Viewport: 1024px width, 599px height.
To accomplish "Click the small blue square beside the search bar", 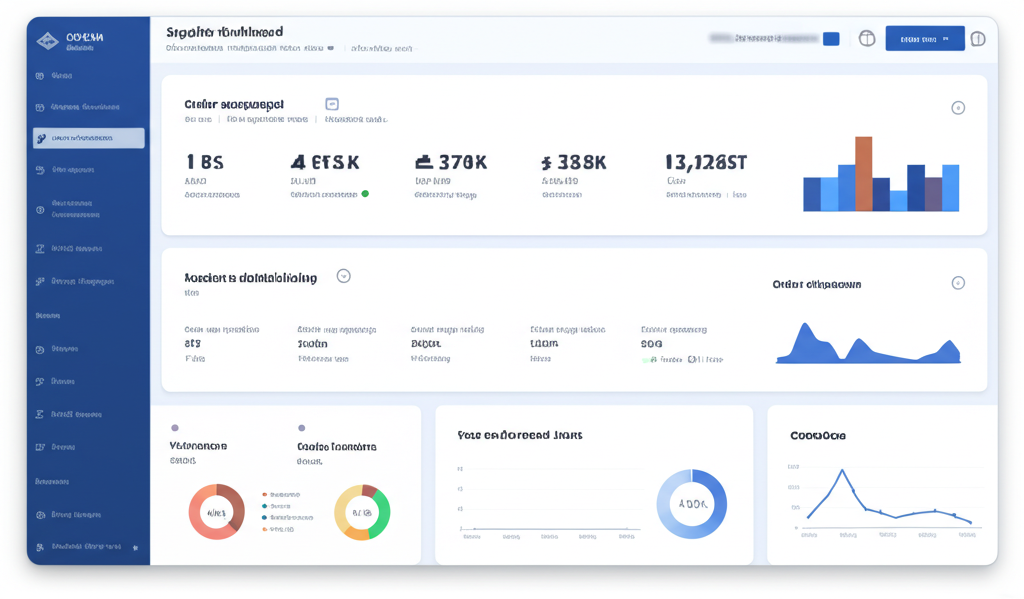I will pos(830,37).
